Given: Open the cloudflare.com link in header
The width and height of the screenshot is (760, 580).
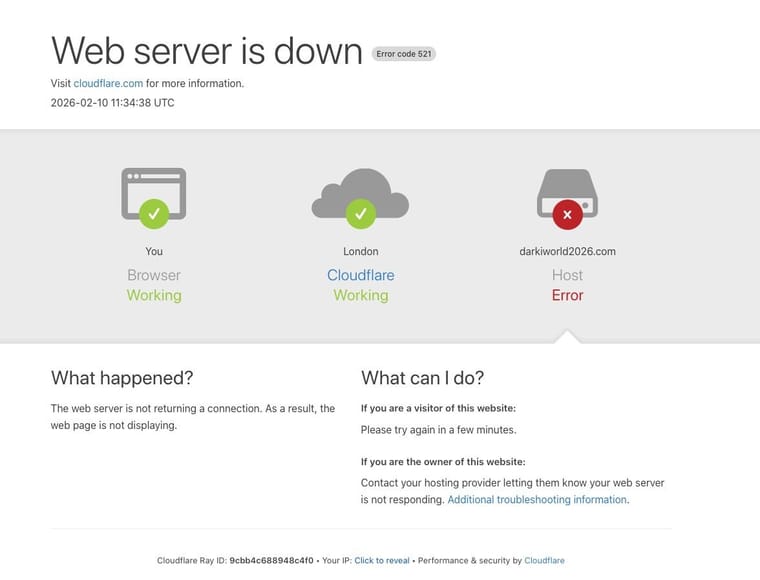Looking at the screenshot, I should pyautogui.click(x=108, y=84).
